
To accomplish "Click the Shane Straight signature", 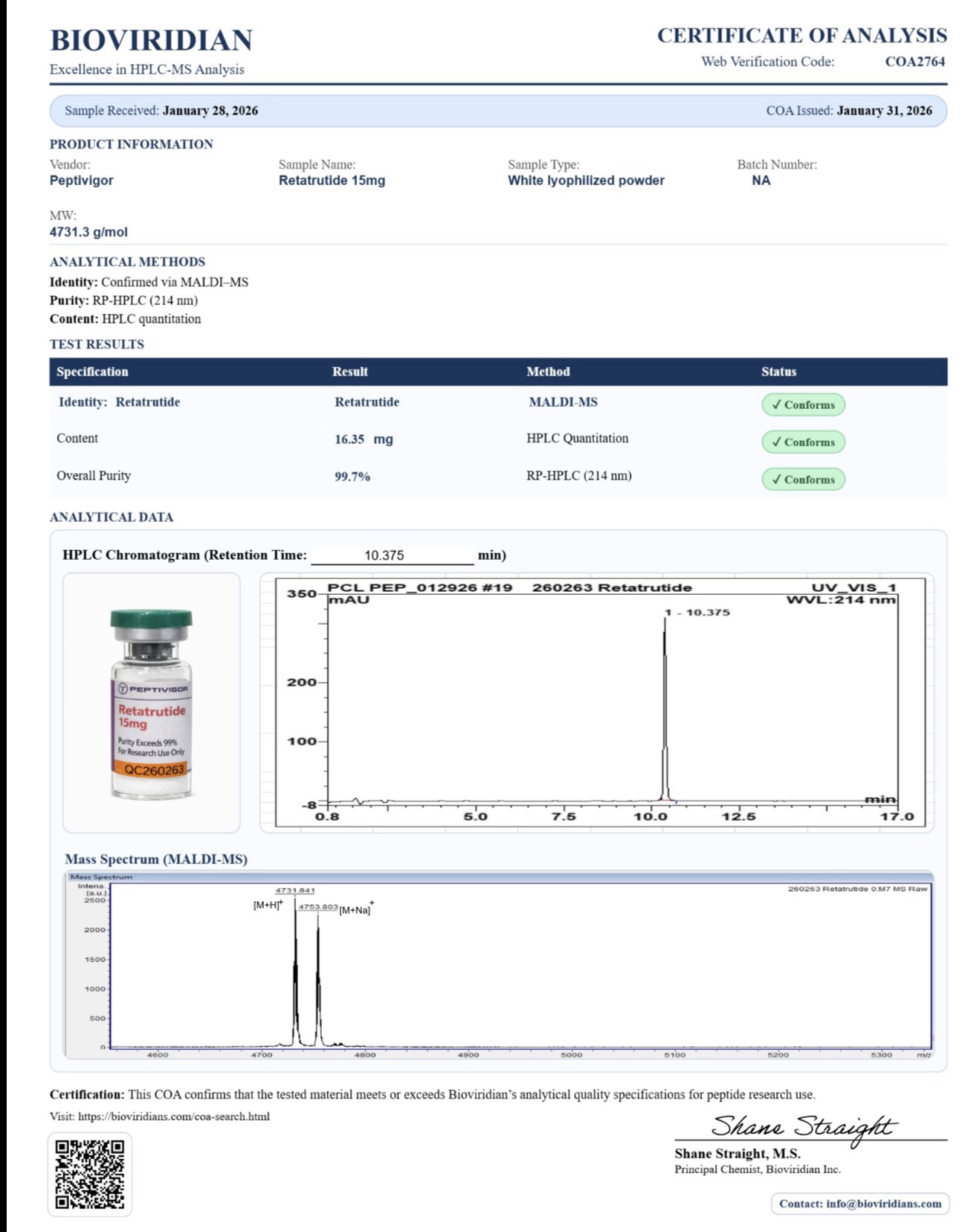I will coord(804,1127).
